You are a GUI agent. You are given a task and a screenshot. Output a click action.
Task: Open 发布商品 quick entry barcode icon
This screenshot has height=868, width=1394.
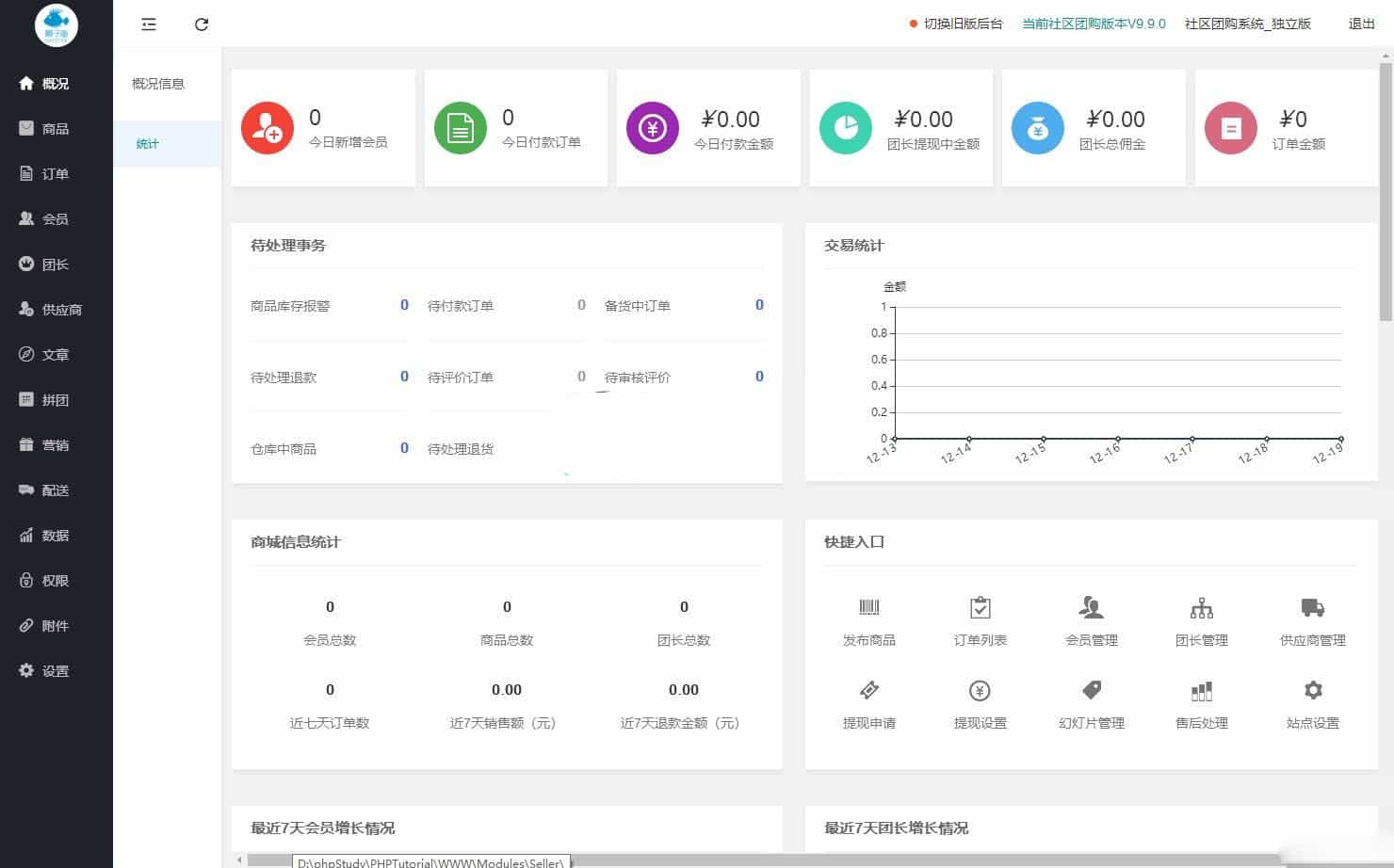click(x=868, y=607)
